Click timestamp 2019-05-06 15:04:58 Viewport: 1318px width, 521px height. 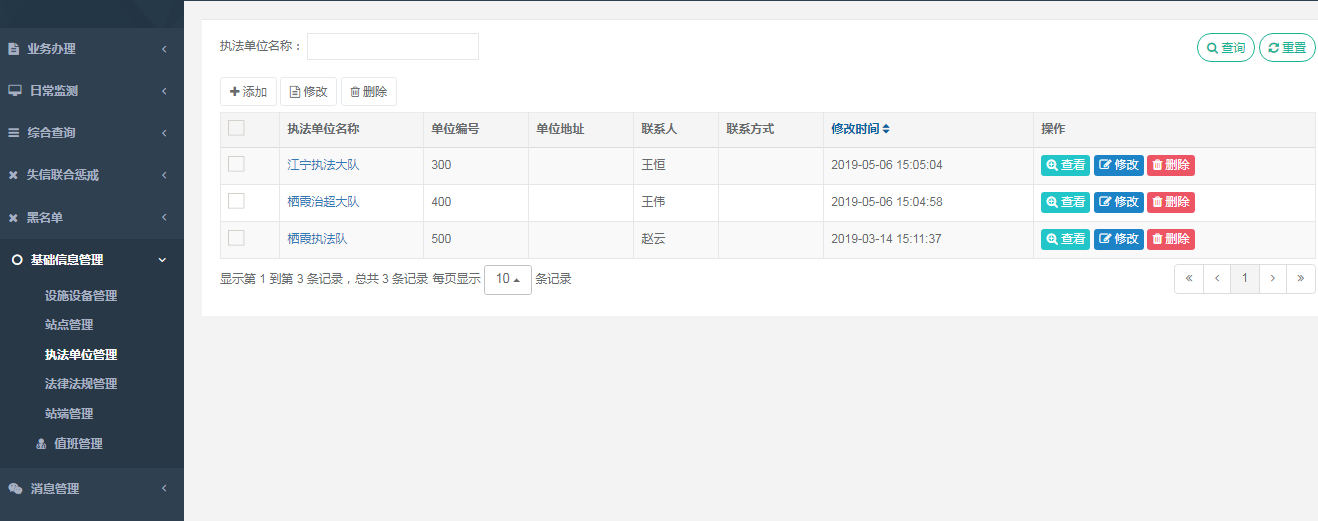pyautogui.click(x=887, y=202)
